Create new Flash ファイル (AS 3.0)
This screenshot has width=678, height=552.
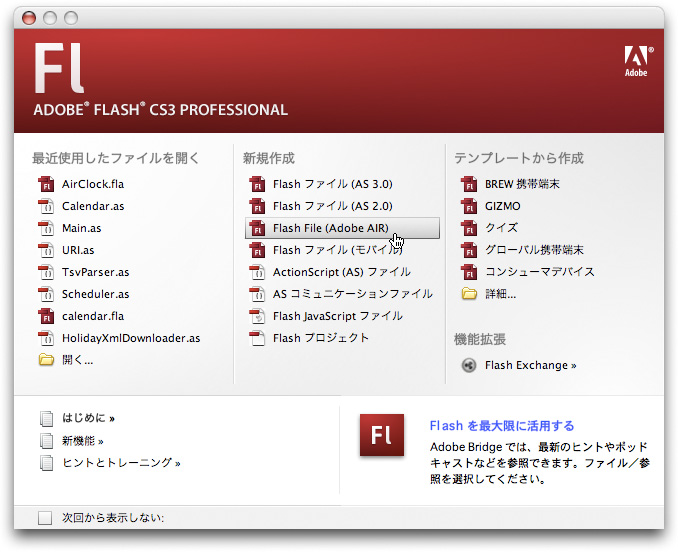[x=333, y=184]
